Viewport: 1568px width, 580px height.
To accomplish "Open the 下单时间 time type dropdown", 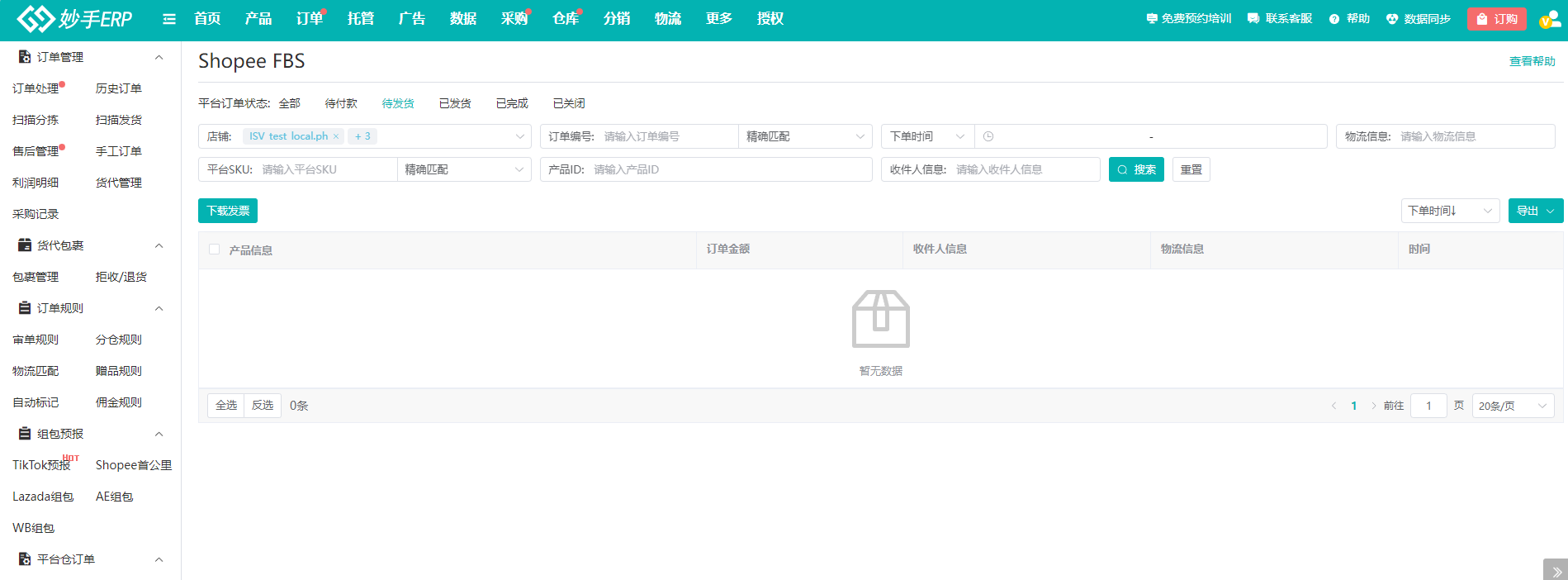I will click(x=928, y=136).
